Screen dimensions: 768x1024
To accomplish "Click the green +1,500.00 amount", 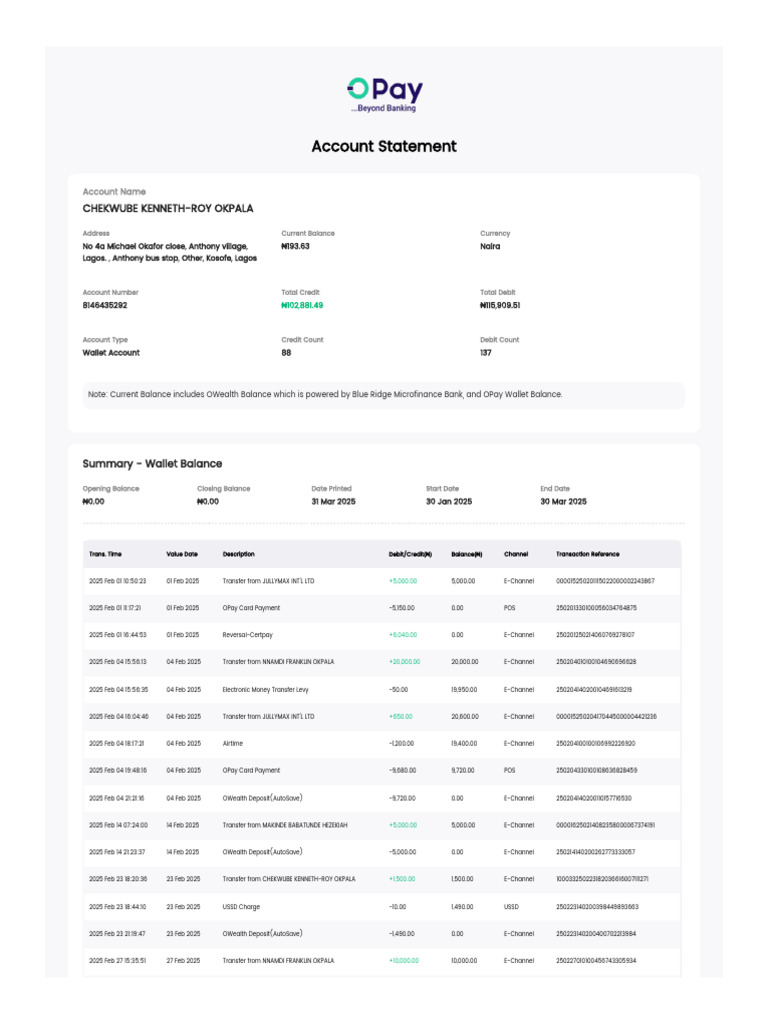I will point(402,879).
